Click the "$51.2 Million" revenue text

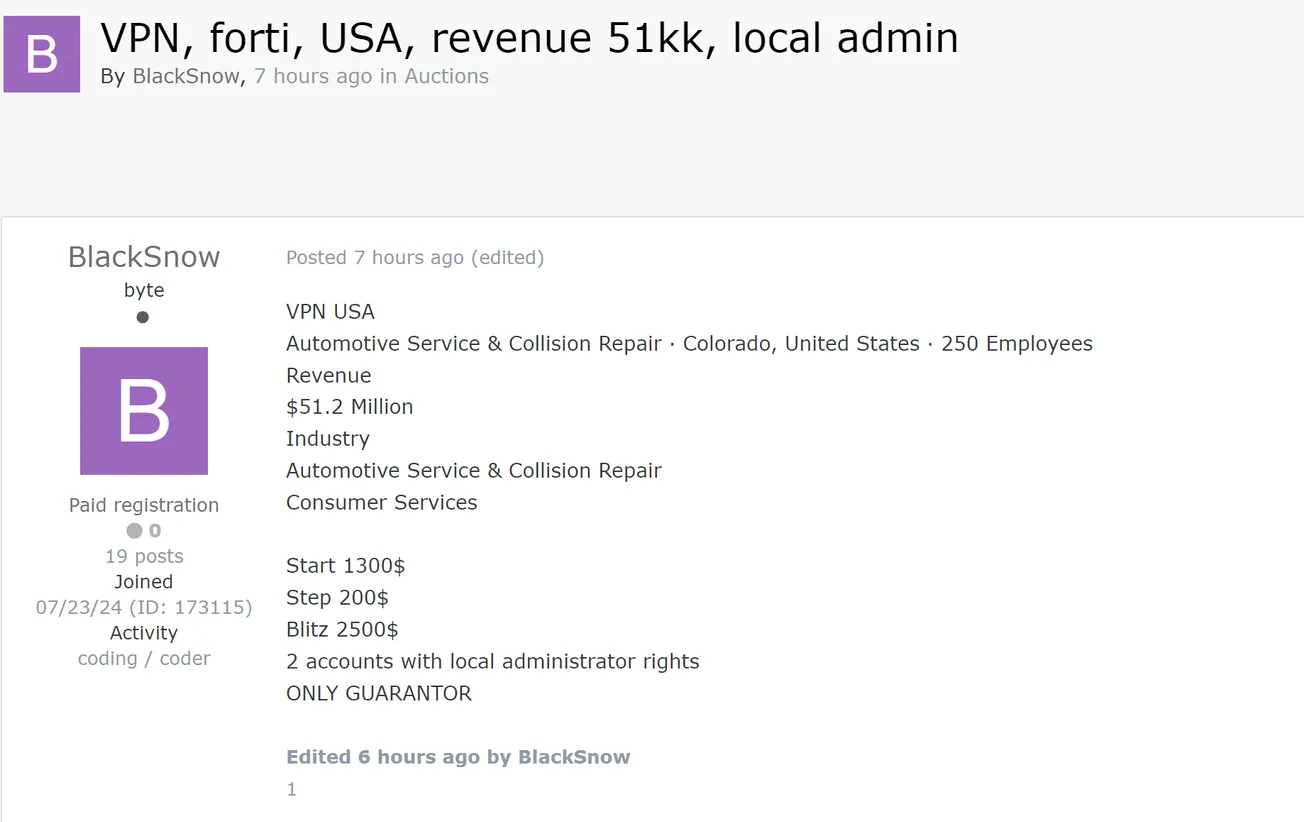(x=349, y=407)
